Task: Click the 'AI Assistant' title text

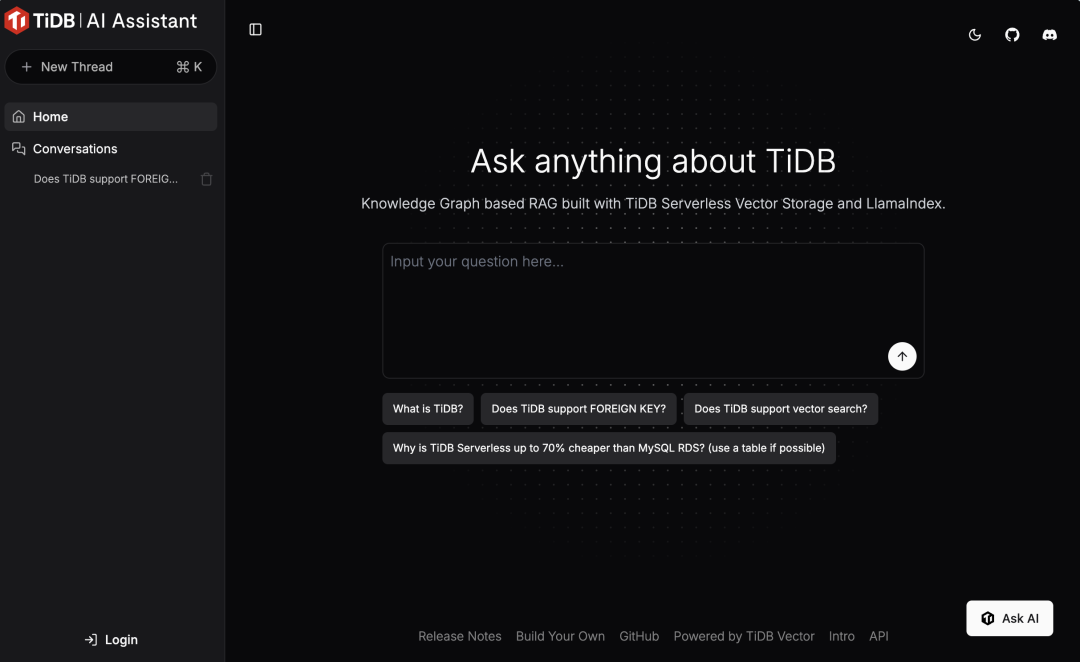Action: 141,21
